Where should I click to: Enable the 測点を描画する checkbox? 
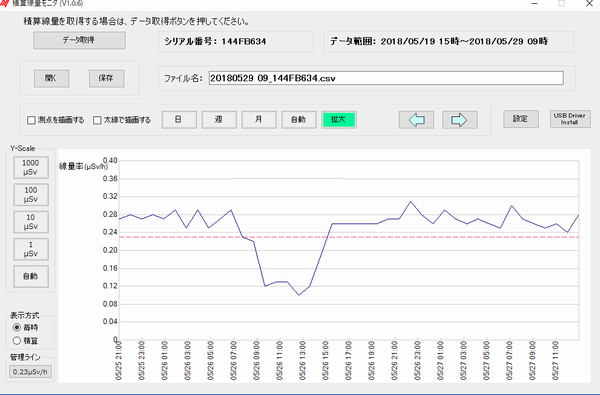[x=31, y=120]
